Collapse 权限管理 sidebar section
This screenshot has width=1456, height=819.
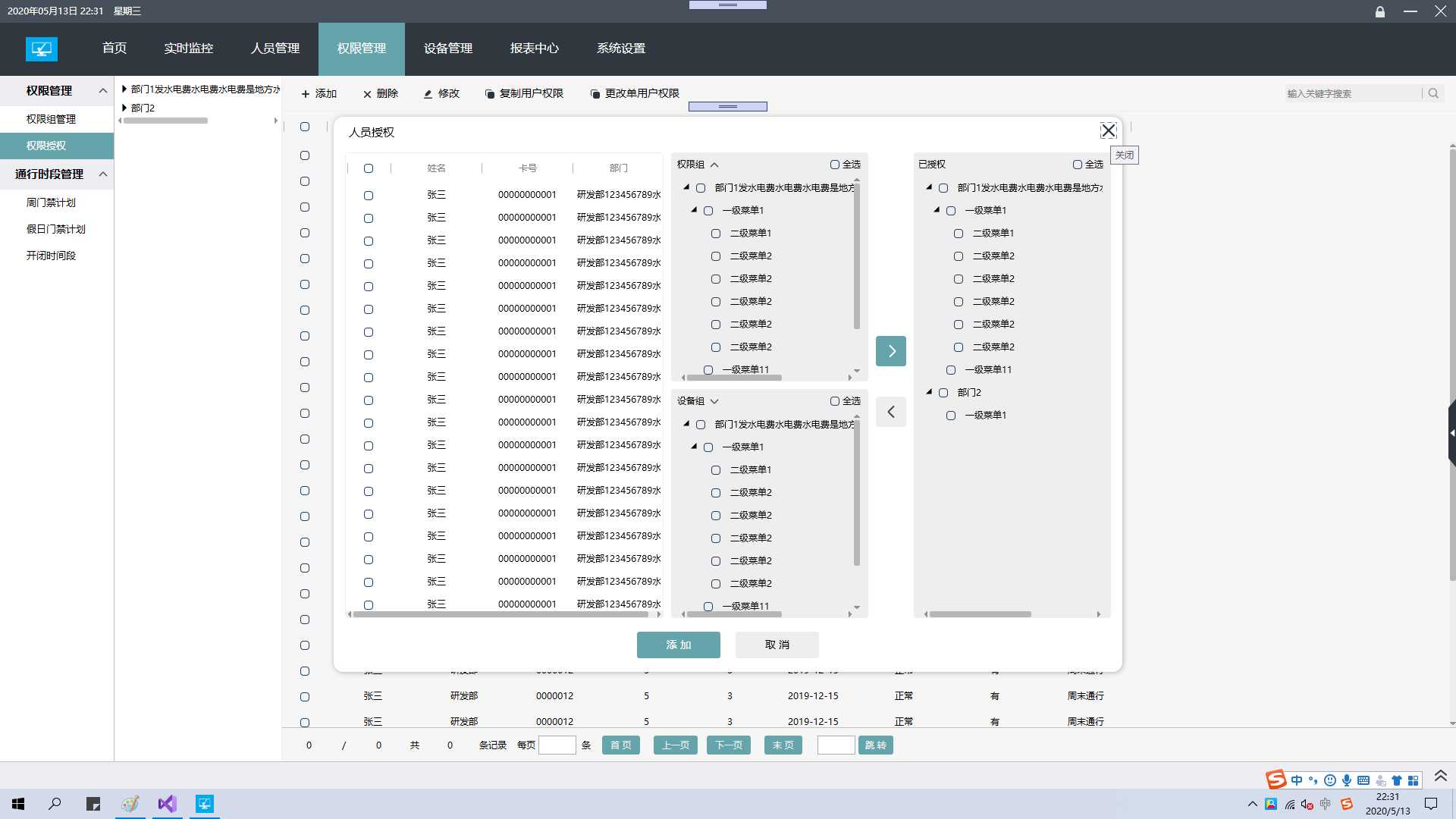click(103, 91)
